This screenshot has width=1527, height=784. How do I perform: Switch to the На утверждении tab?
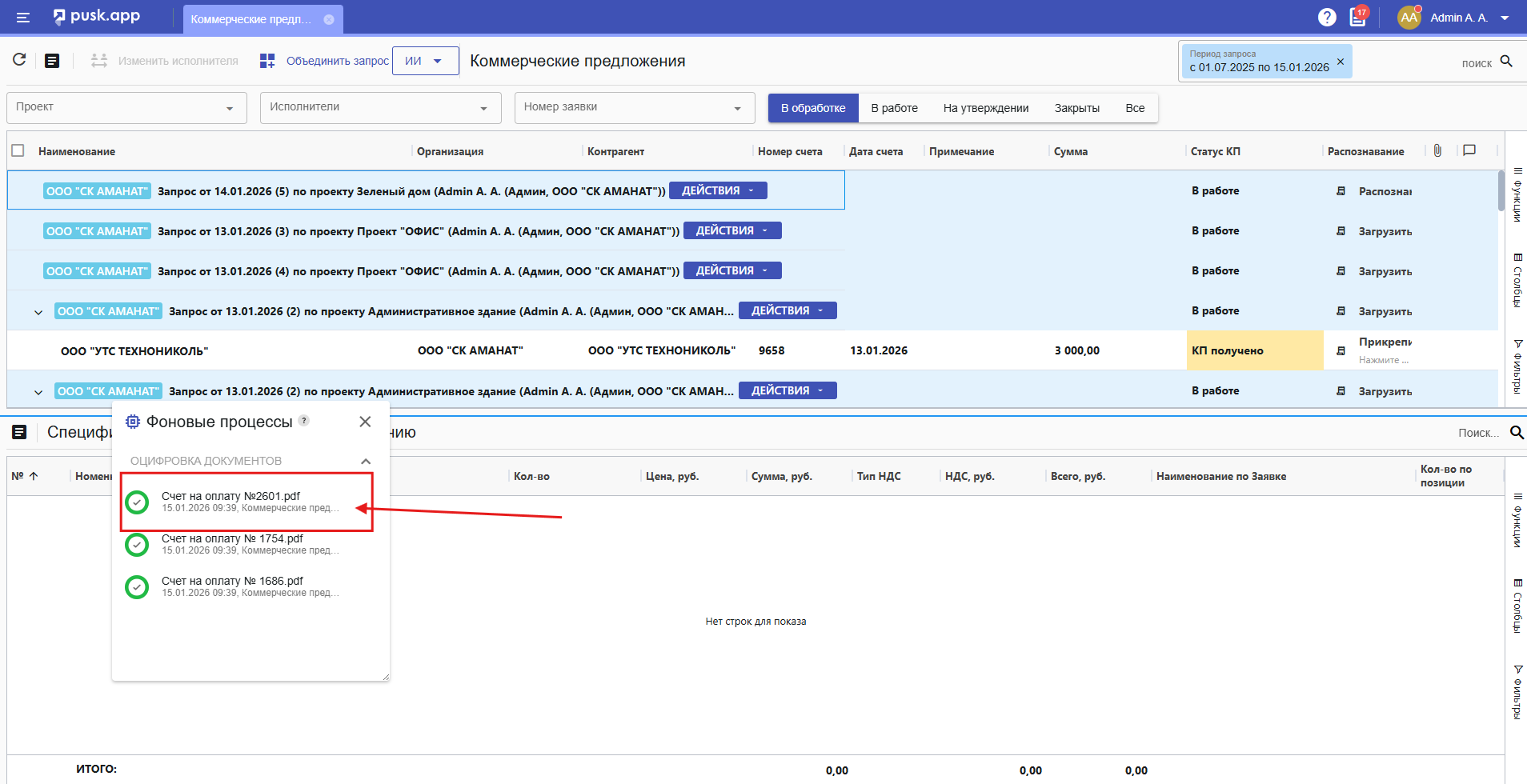[985, 108]
